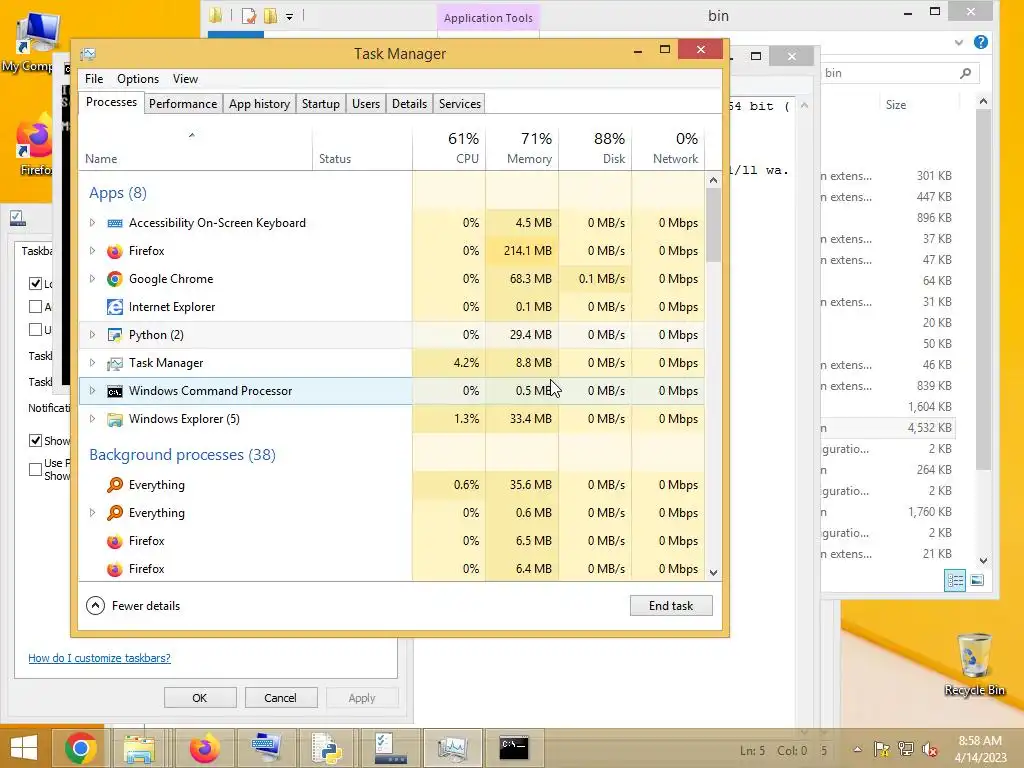Click OK in taskbar properties dialog
The height and width of the screenshot is (768, 1024).
click(200, 697)
